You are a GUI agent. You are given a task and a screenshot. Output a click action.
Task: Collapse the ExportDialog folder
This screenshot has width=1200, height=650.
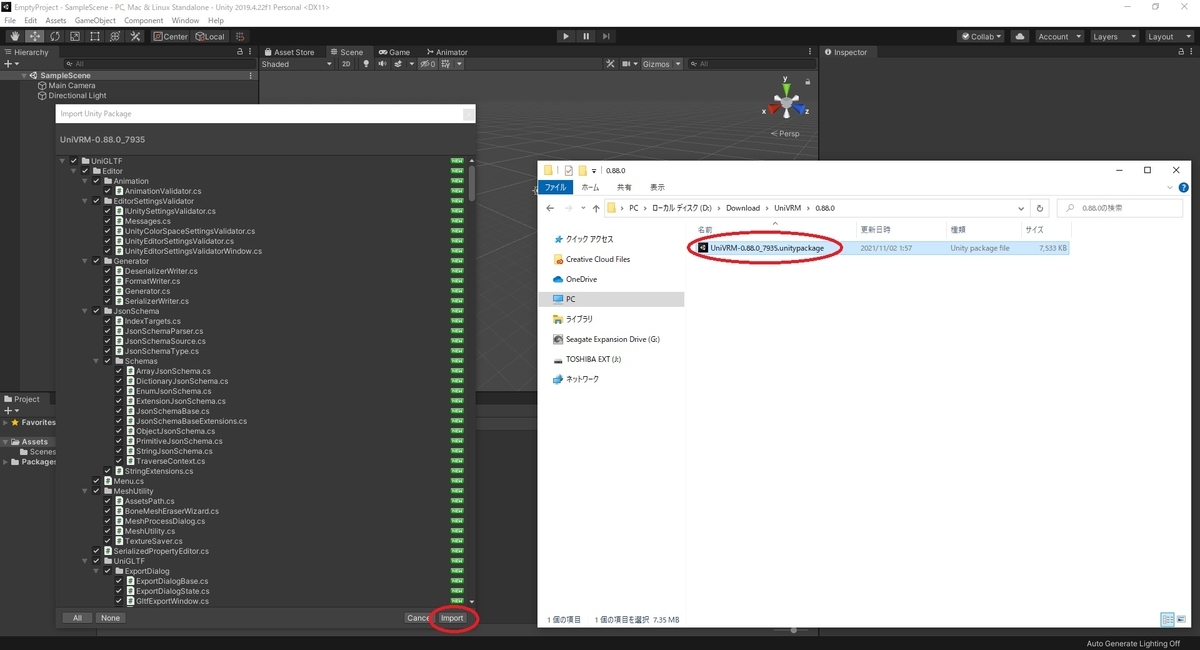pos(96,571)
